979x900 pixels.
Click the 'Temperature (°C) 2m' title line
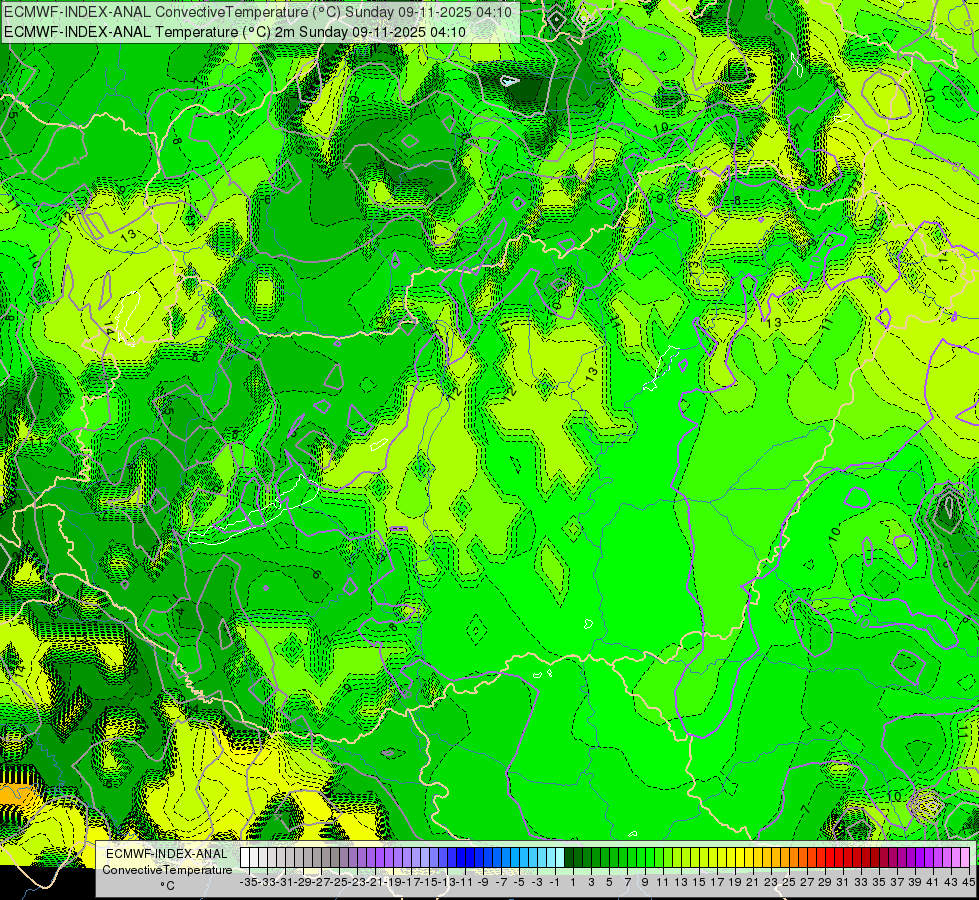[235, 32]
